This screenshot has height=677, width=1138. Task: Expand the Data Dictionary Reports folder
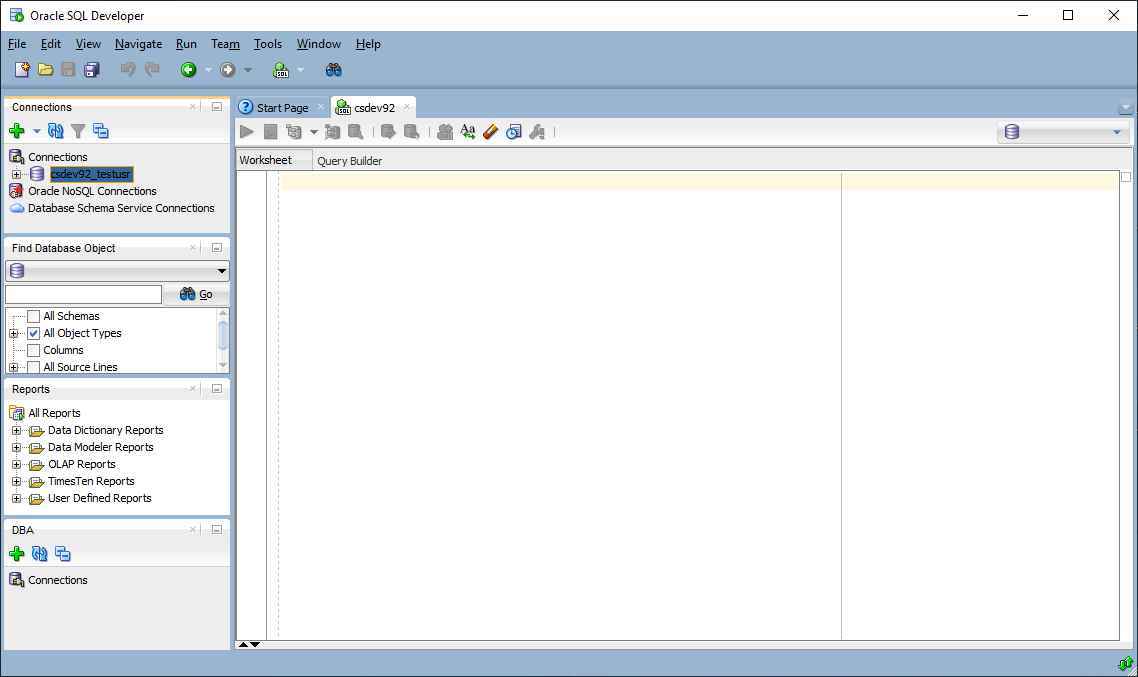point(16,430)
